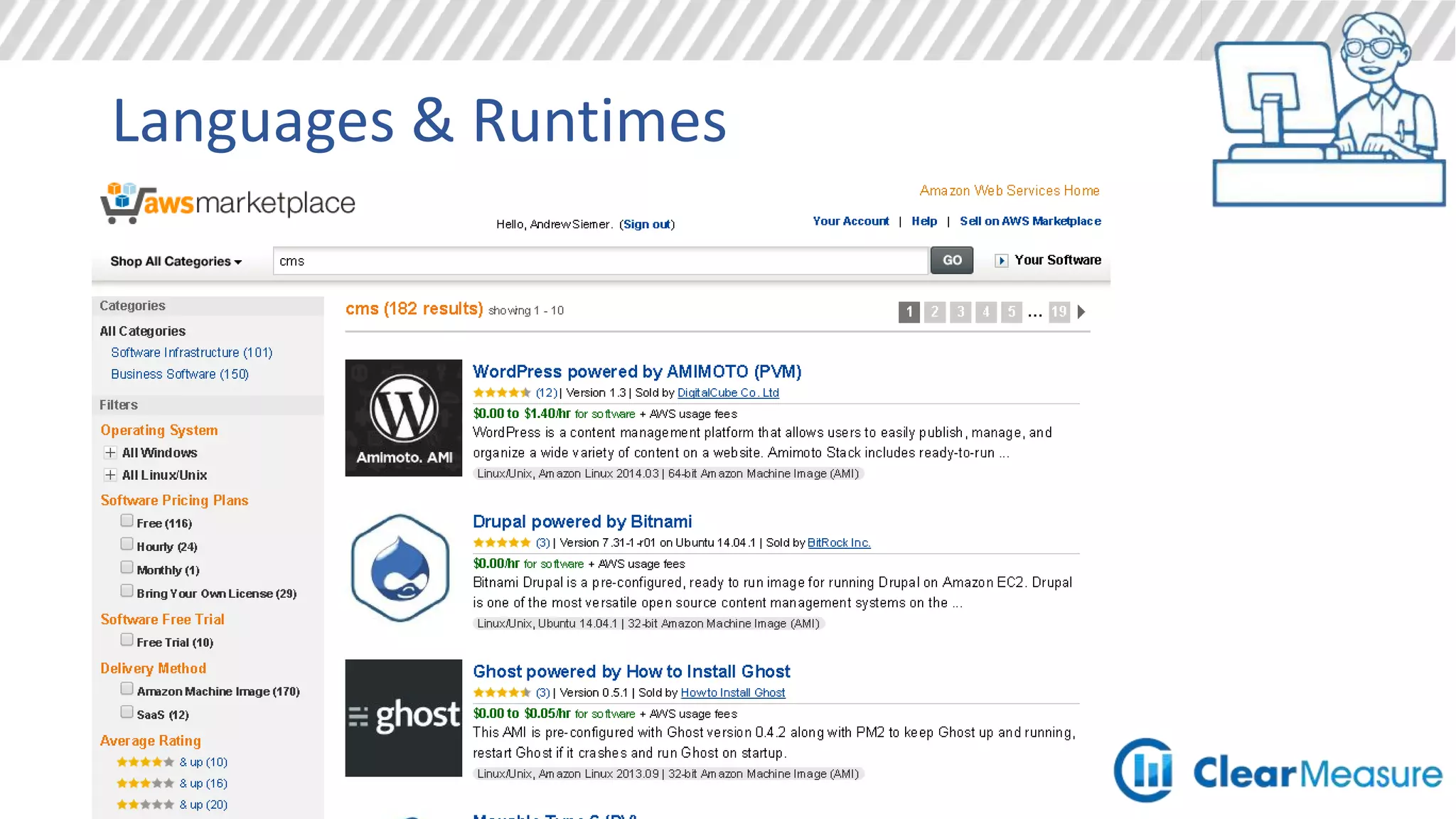Go to next results page arrow
Viewport: 1456px width, 819px height.
(x=1081, y=312)
